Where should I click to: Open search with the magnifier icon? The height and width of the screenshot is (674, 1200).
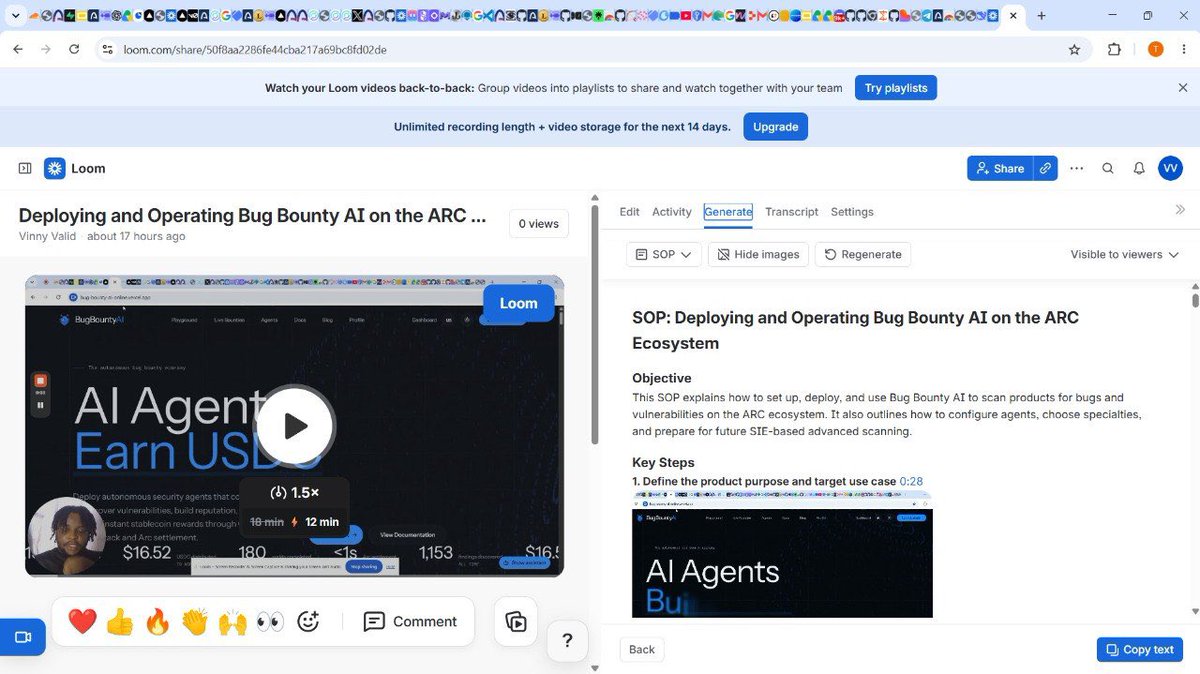[1108, 169]
